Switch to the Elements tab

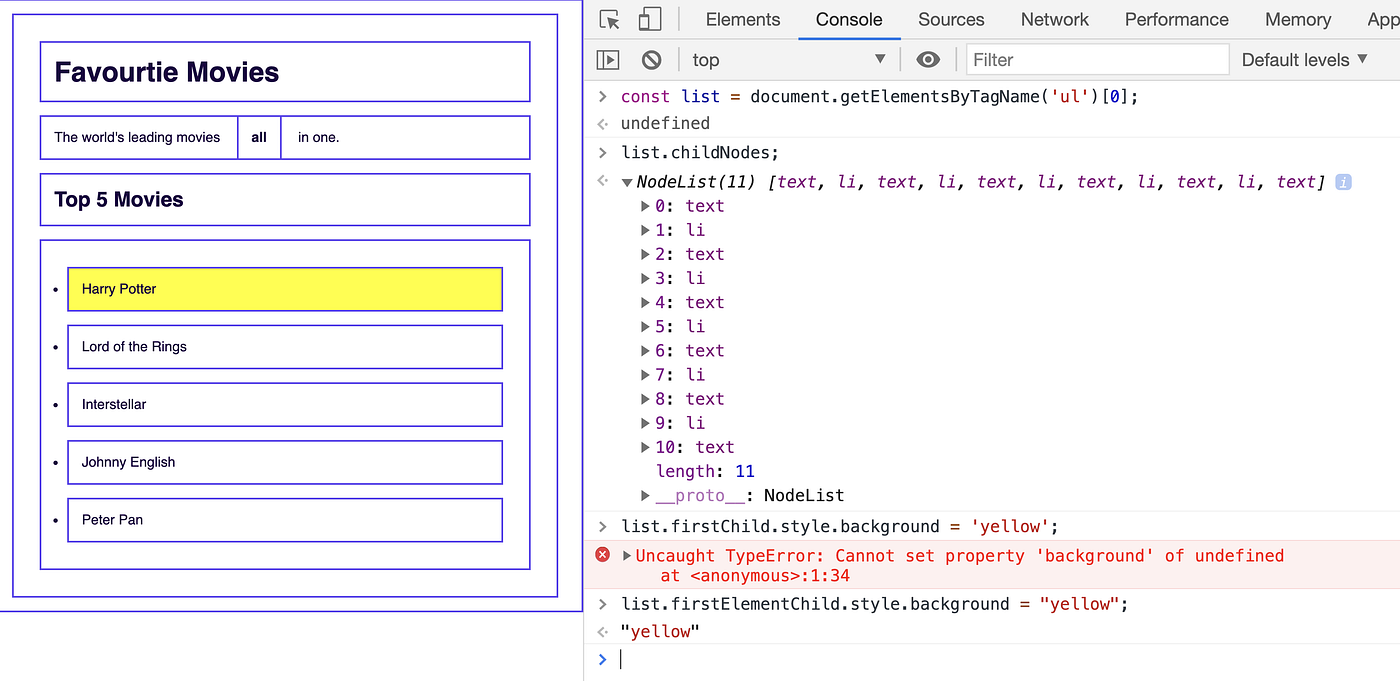point(742,19)
